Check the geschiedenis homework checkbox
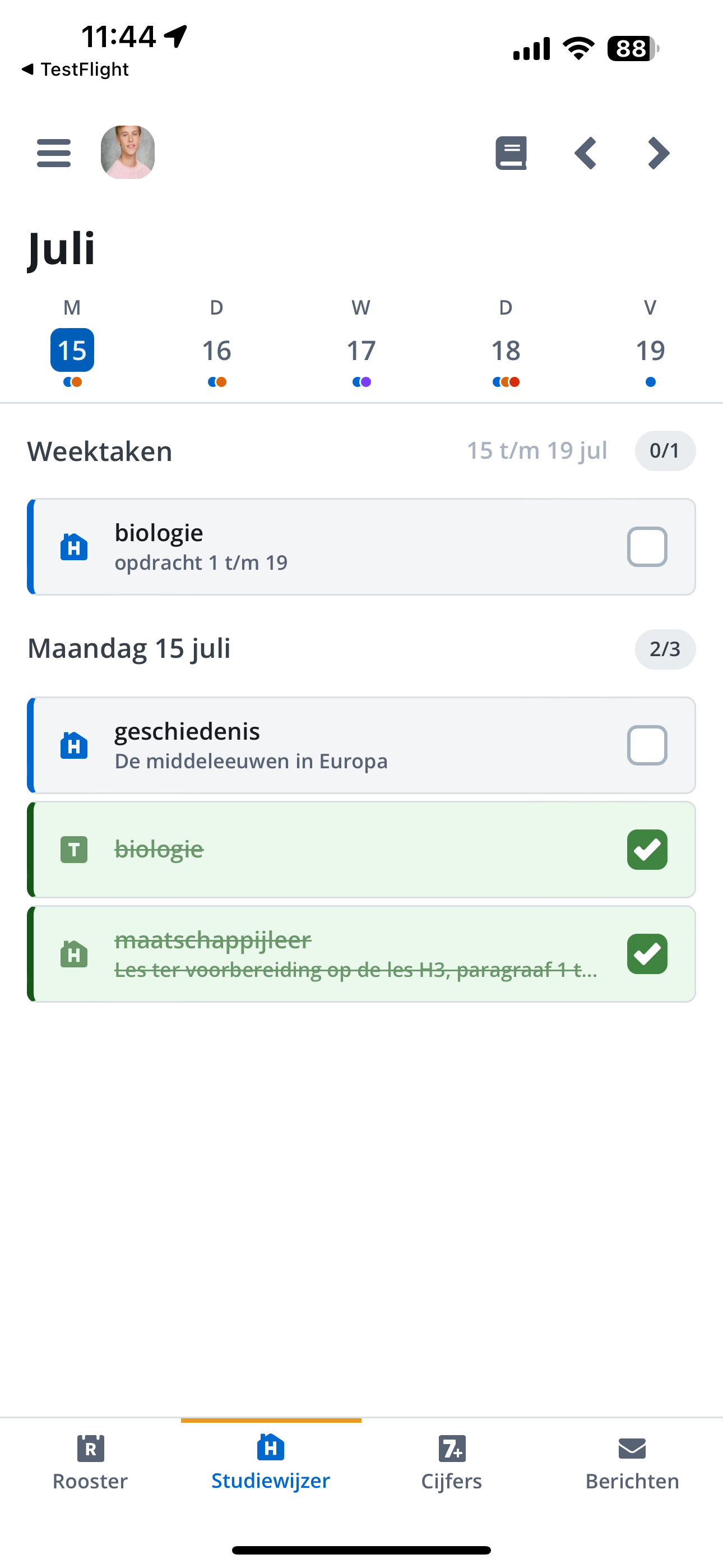The height and width of the screenshot is (1568, 723). point(647,745)
